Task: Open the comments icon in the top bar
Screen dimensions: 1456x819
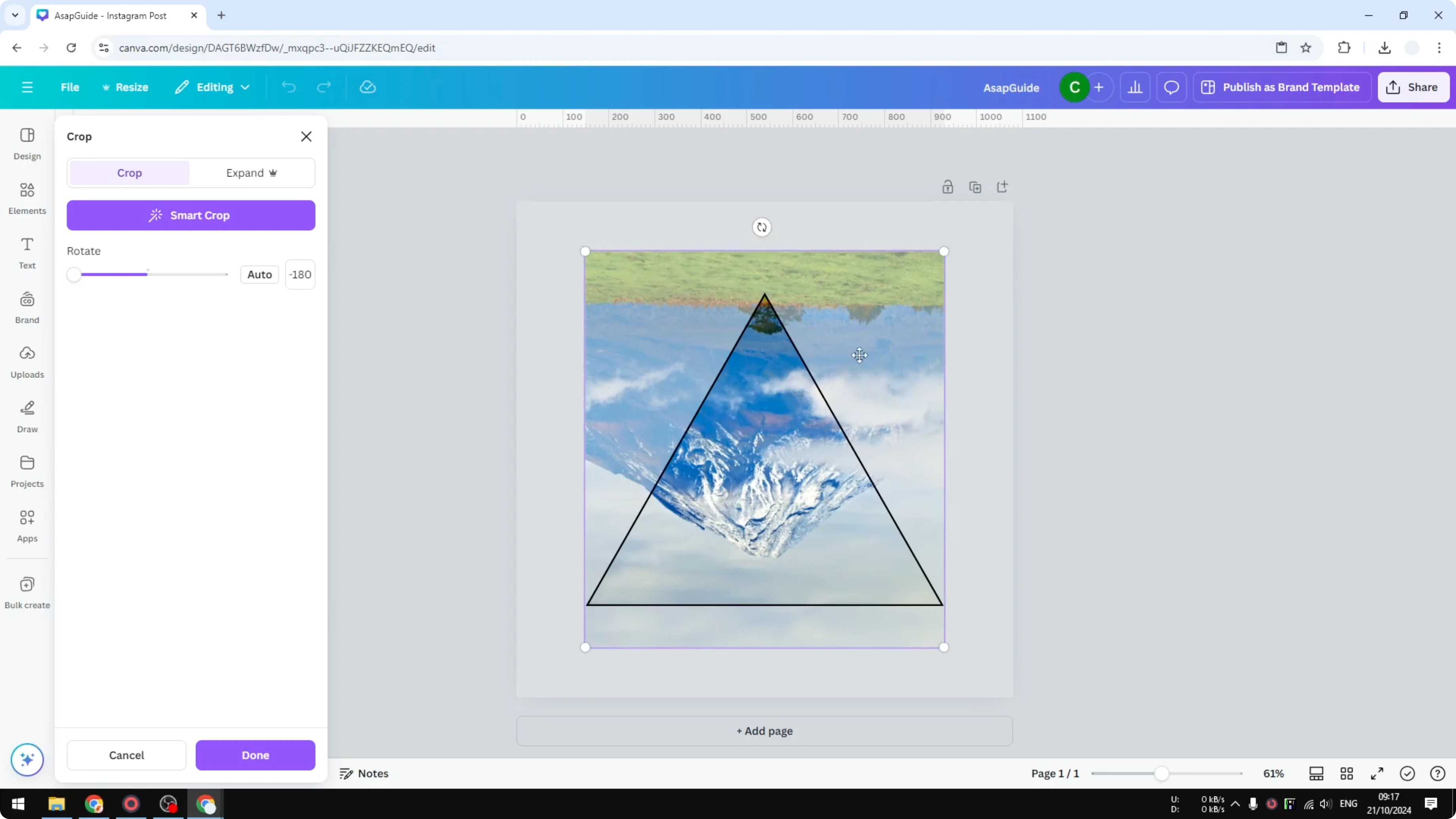Action: (1171, 87)
